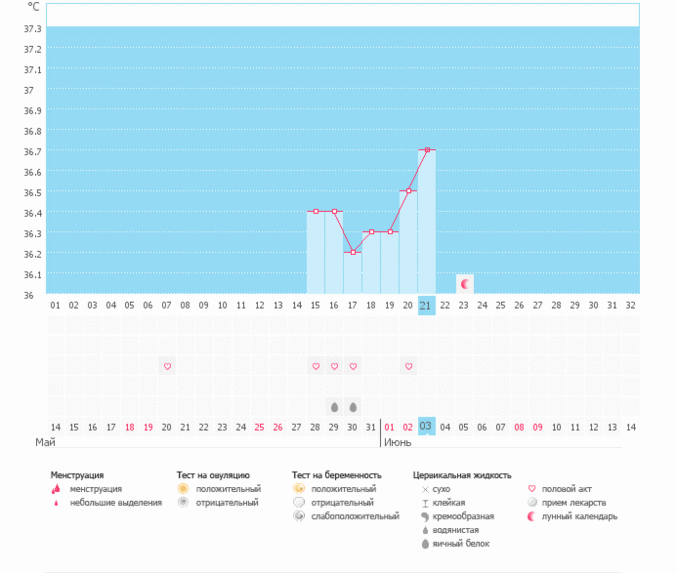Viewport: 677px width, 573px height.
Task: Click the red date 18 in May
Action: coord(129,427)
